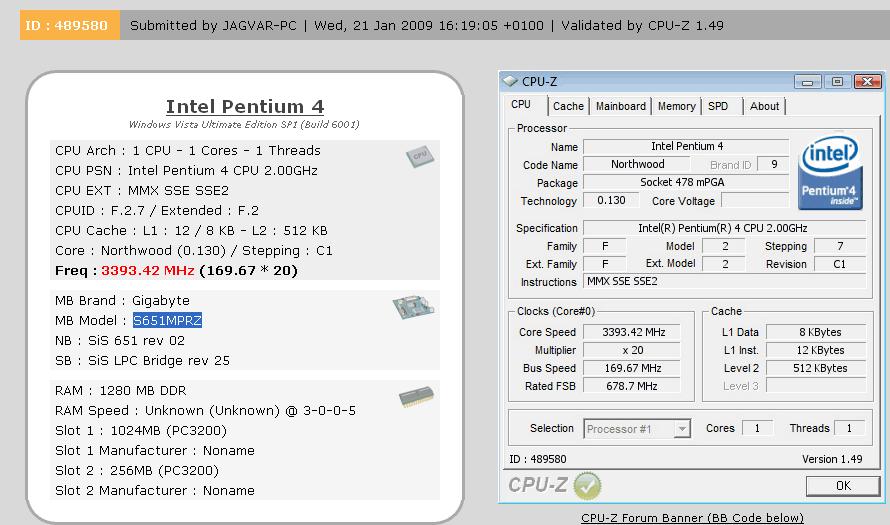Click the RAM Speed Unknown line
The width and height of the screenshot is (890, 525).
pyautogui.click(x=205, y=411)
